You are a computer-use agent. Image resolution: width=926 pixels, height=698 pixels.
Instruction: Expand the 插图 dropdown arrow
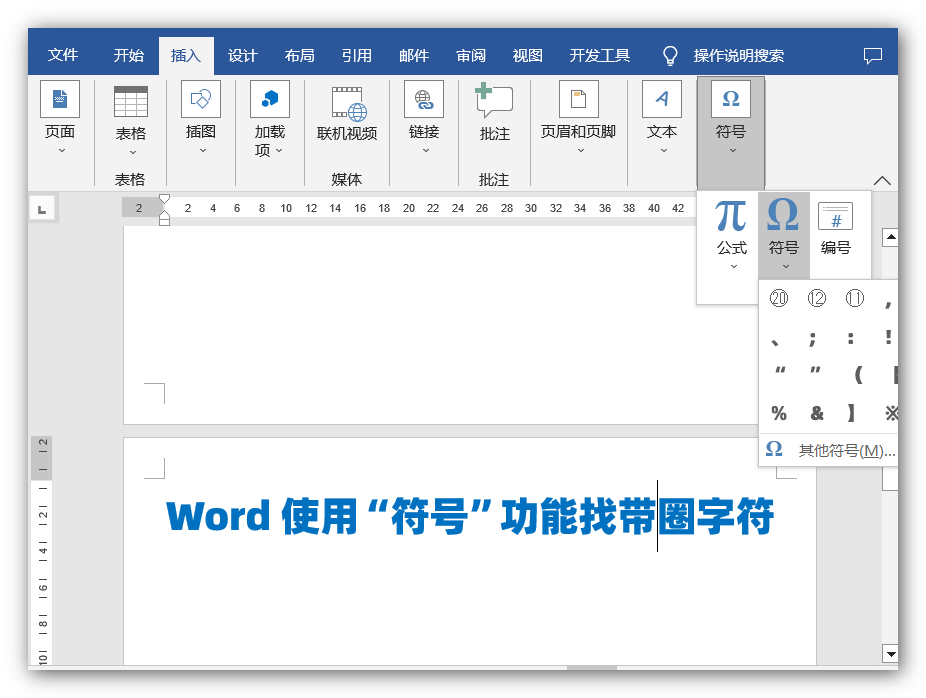(x=203, y=151)
